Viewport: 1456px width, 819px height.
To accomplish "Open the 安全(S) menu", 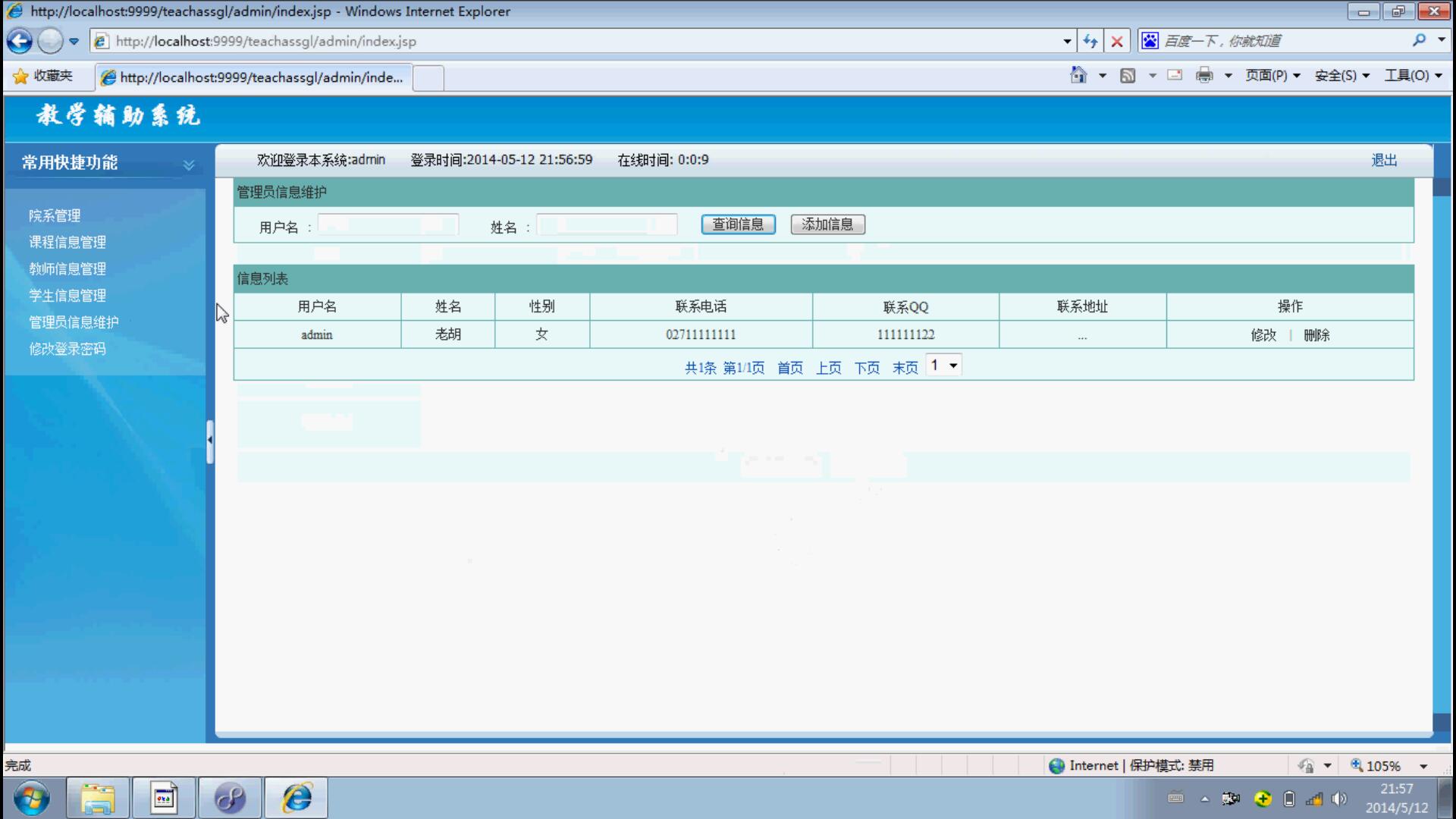I will [1342, 76].
